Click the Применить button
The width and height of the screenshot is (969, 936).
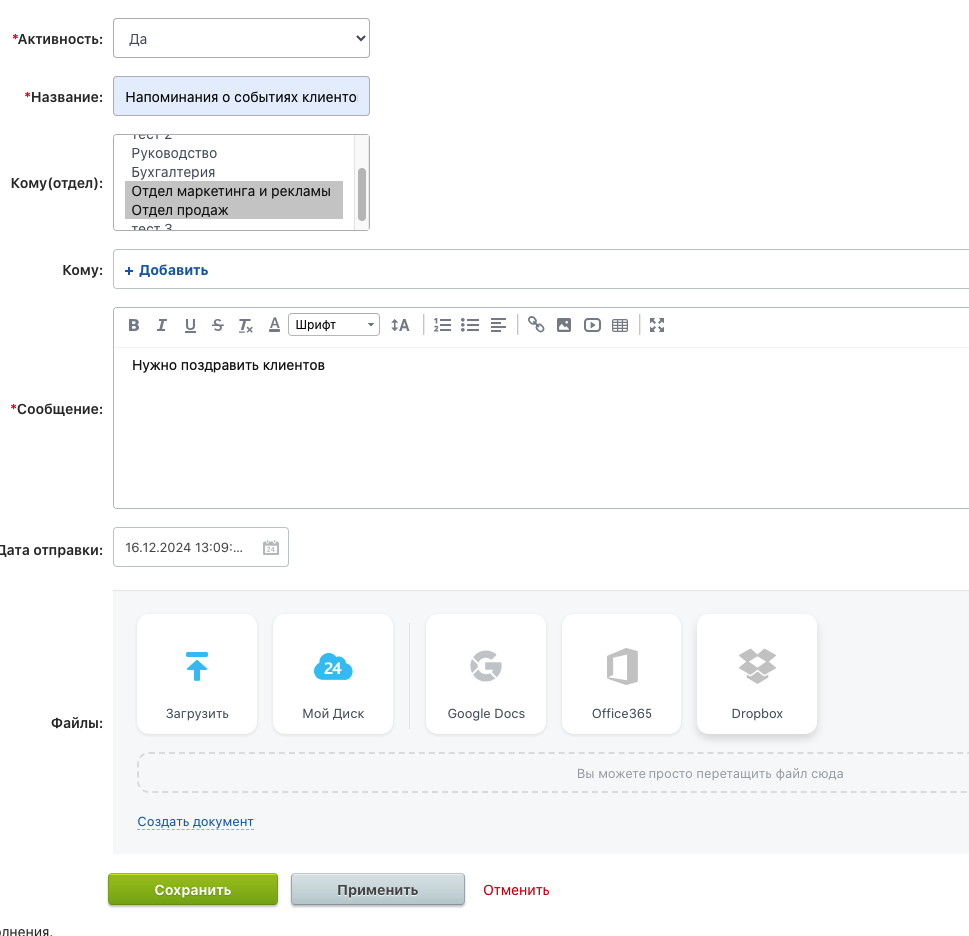(x=378, y=890)
